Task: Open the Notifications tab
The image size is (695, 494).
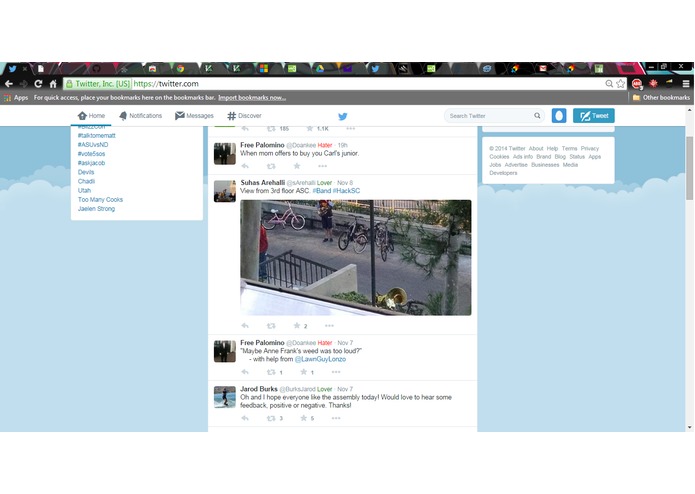Action: tap(140, 116)
